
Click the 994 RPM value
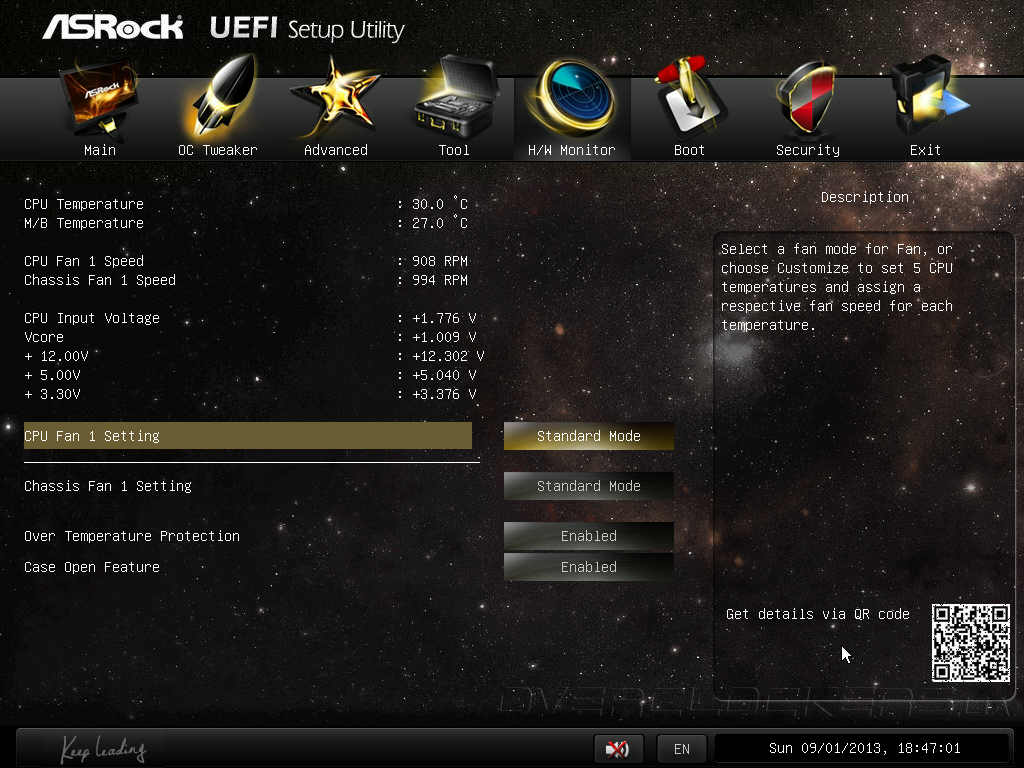[440, 280]
